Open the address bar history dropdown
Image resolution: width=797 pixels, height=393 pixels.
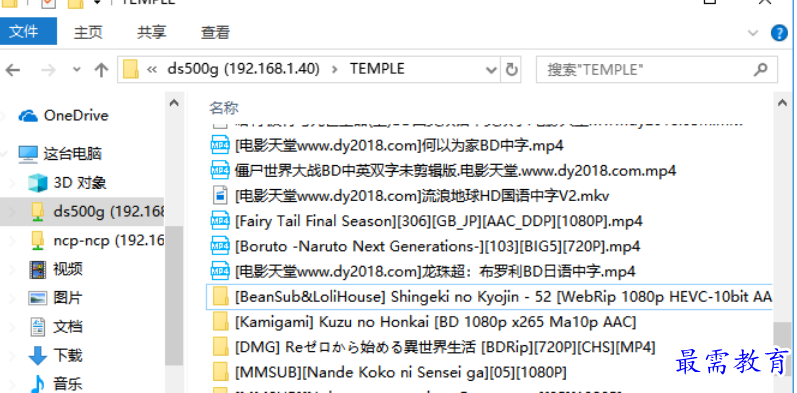491,70
